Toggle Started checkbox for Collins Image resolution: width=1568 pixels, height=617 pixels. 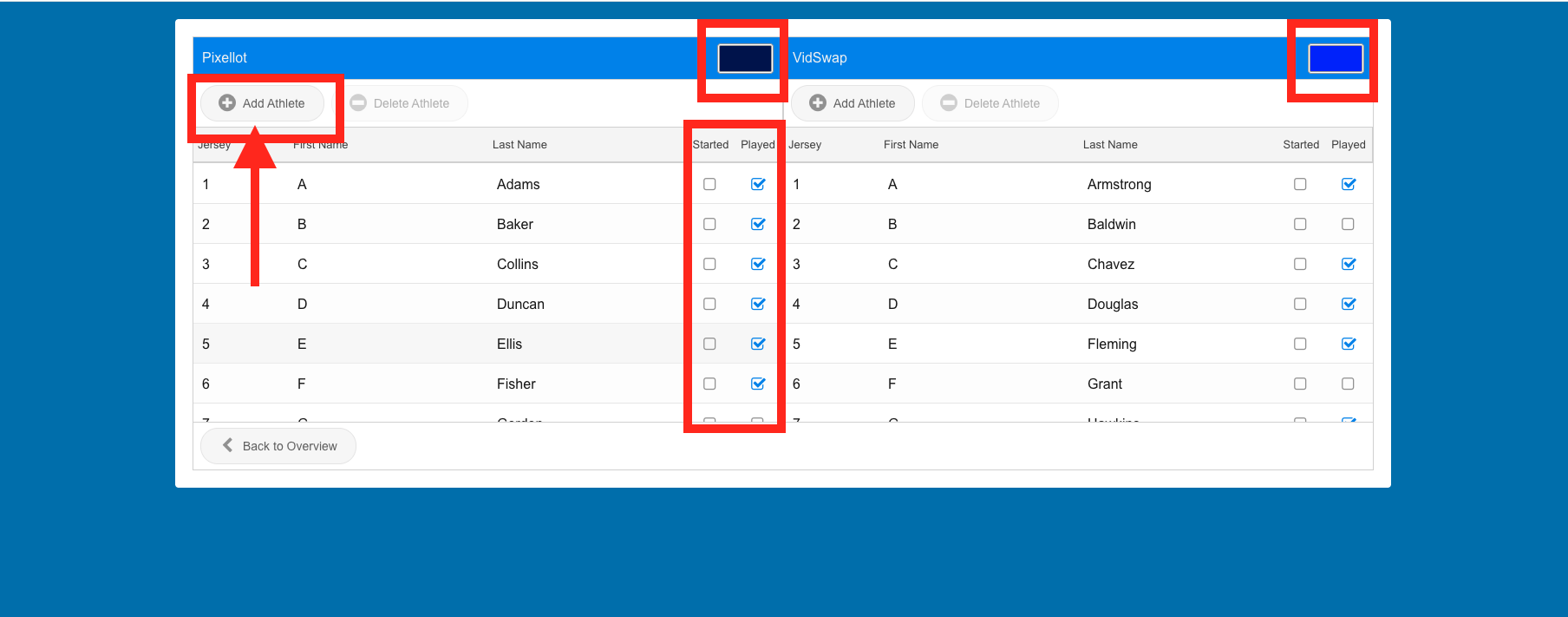[x=709, y=264]
